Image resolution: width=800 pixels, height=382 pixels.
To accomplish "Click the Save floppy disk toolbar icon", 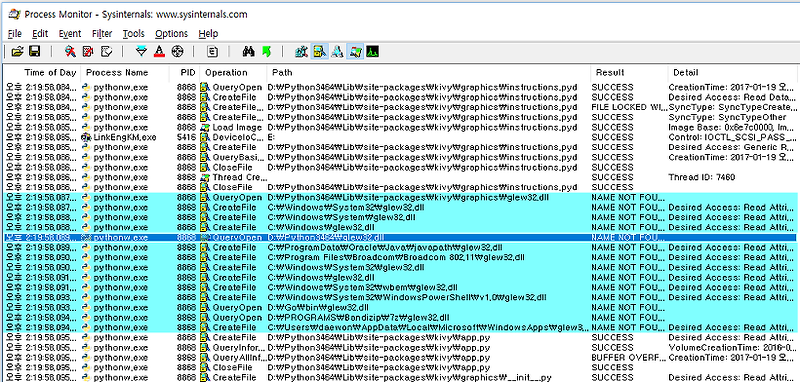I will 34,52.
